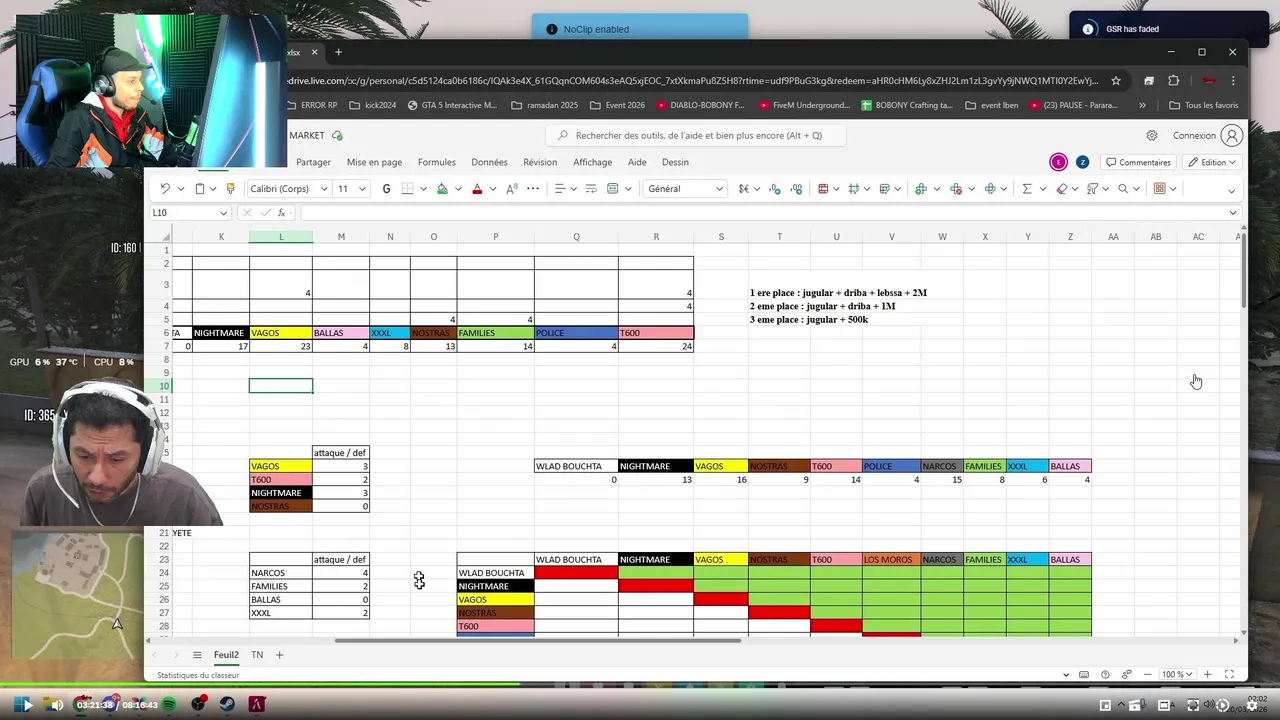This screenshot has width=1280, height=720.
Task: Click the cell borders icon
Action: pyautogui.click(x=408, y=189)
